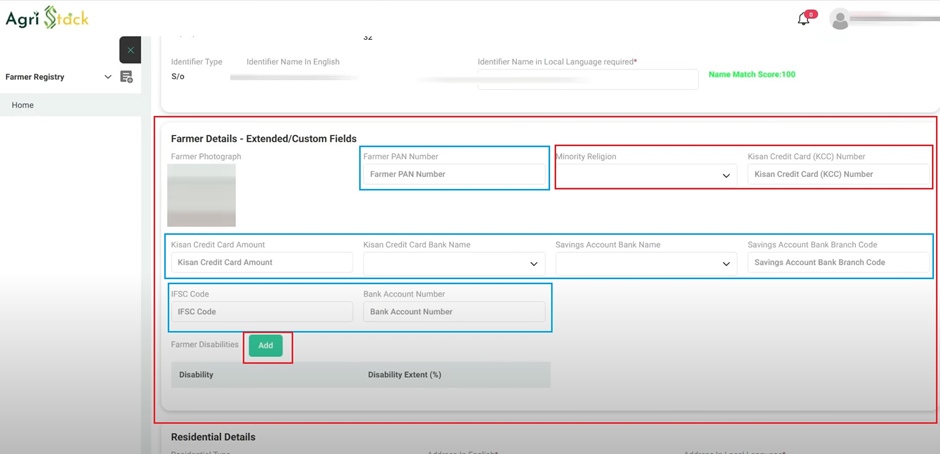Click the Agri Stack logo
This screenshot has width=940, height=454.
[x=47, y=19]
